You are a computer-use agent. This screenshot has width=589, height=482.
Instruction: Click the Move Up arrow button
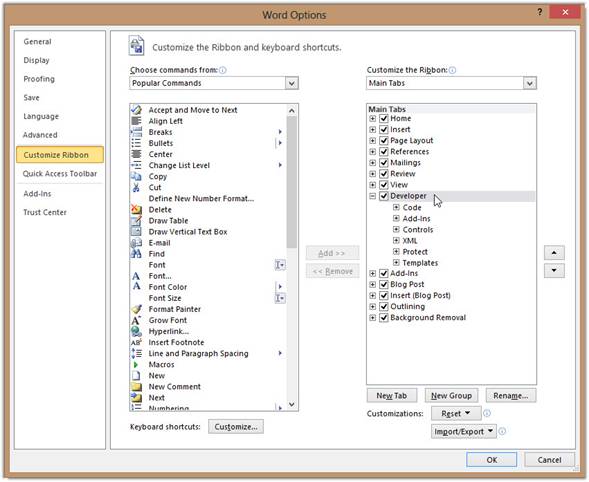554,253
